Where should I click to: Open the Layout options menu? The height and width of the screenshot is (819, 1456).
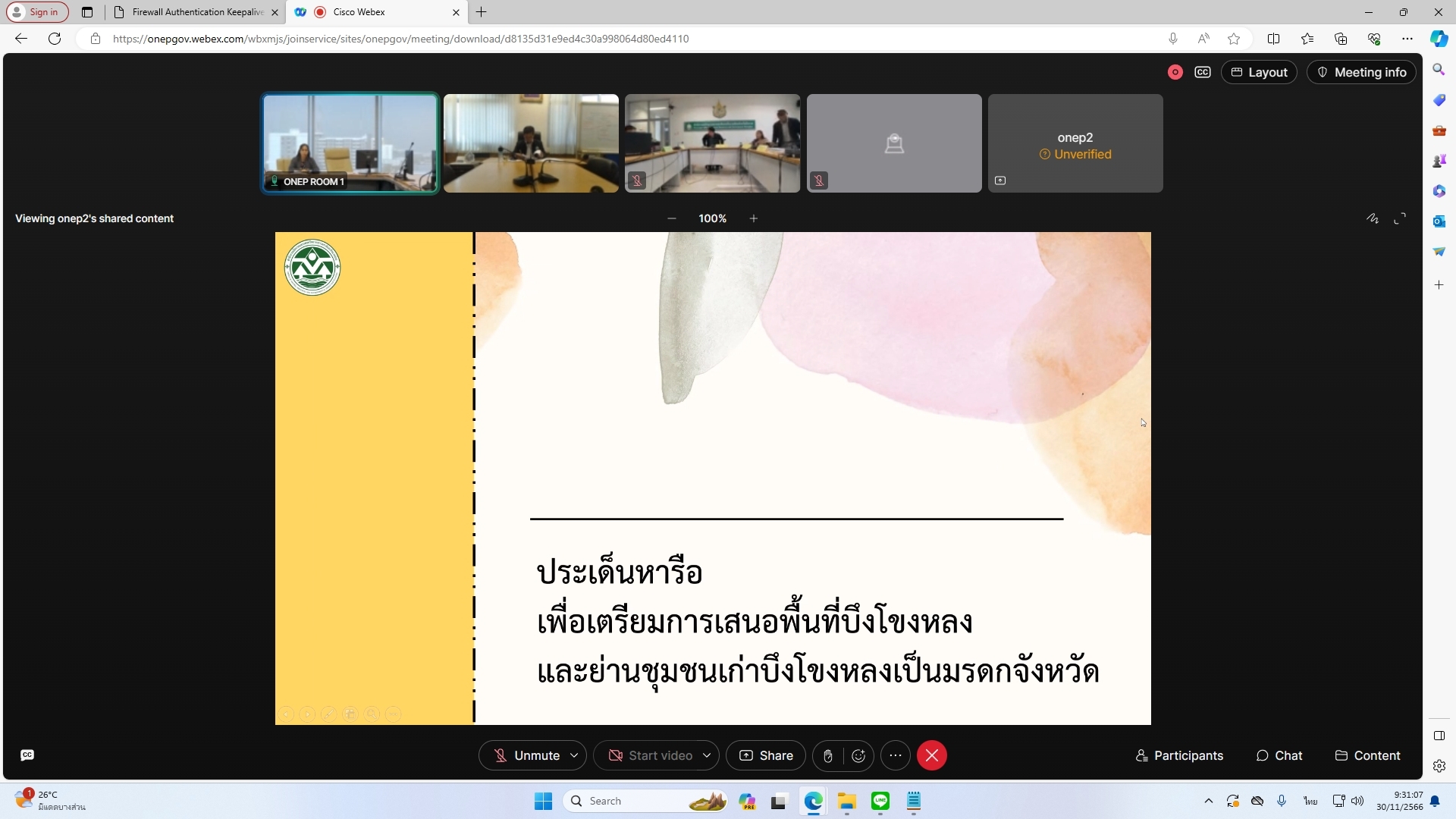tap(1259, 72)
